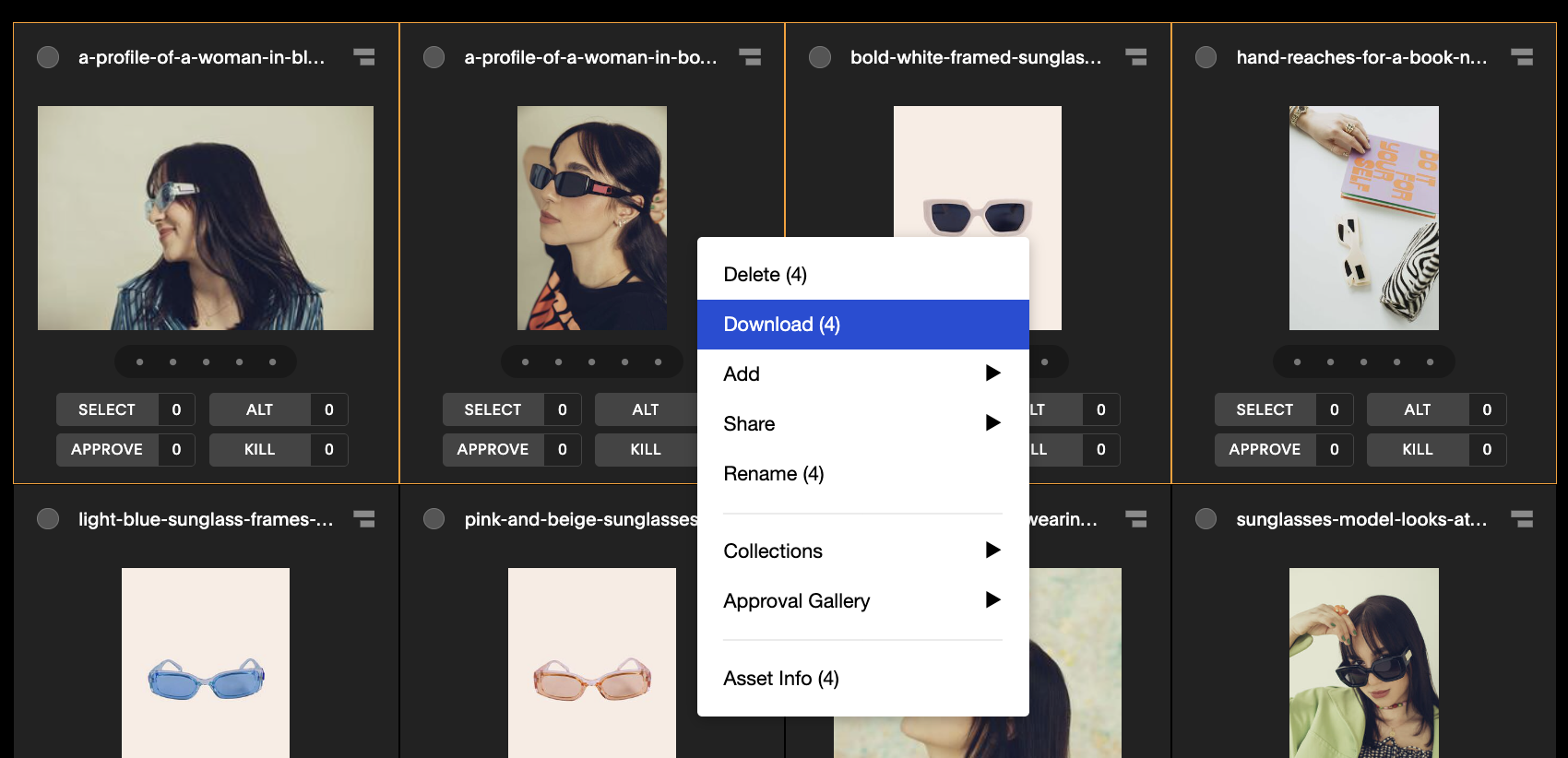Click APPROVE on hand-reaches-for-a-book card
Screen dimensions: 1568x758
1265,449
